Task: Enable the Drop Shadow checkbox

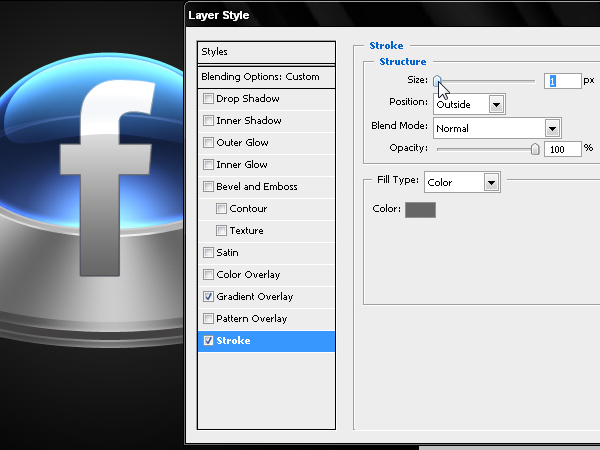Action: [208, 99]
